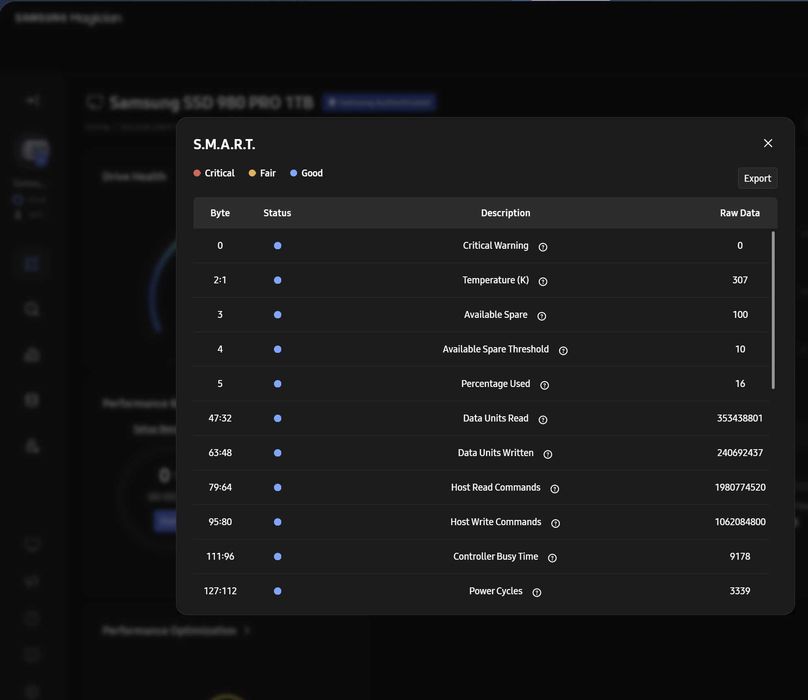This screenshot has height=700, width=808.
Task: Click the S.M.A.R.T. dialog title
Action: click(x=224, y=145)
